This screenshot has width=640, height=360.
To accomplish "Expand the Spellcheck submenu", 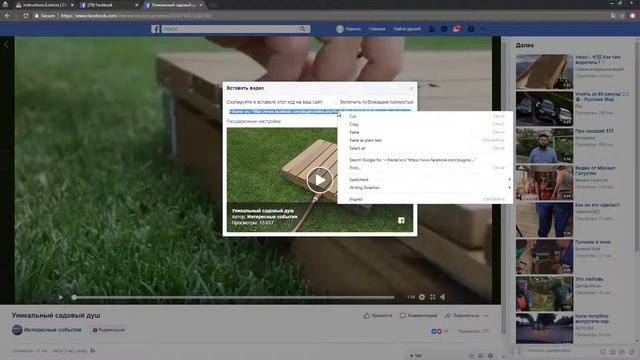I will click(425, 180).
